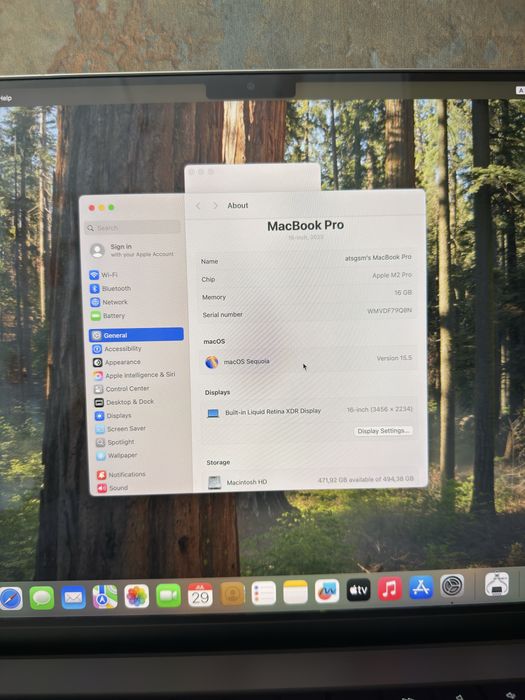The height and width of the screenshot is (700, 525).
Task: Click the computer name atsgsm's MacBook Pro
Action: pyautogui.click(x=378, y=258)
